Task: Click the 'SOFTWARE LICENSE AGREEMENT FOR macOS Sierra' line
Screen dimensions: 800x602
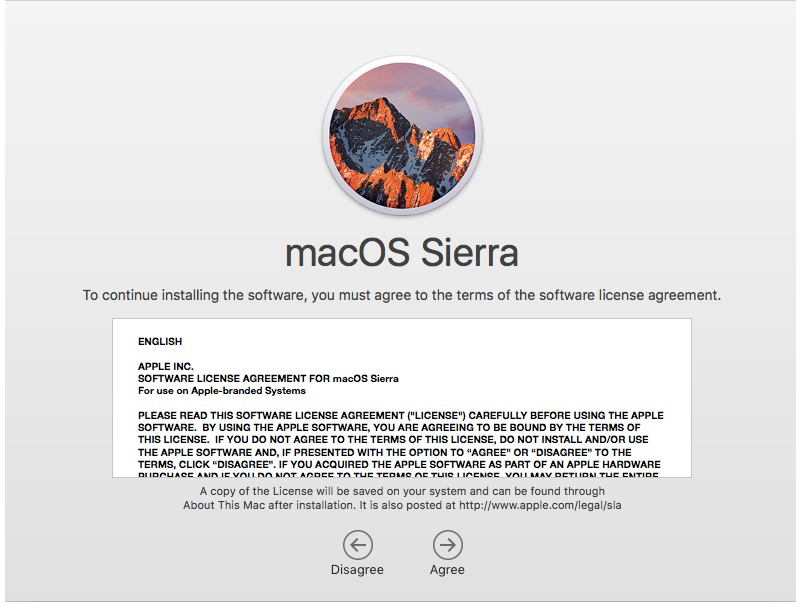Action: point(268,379)
